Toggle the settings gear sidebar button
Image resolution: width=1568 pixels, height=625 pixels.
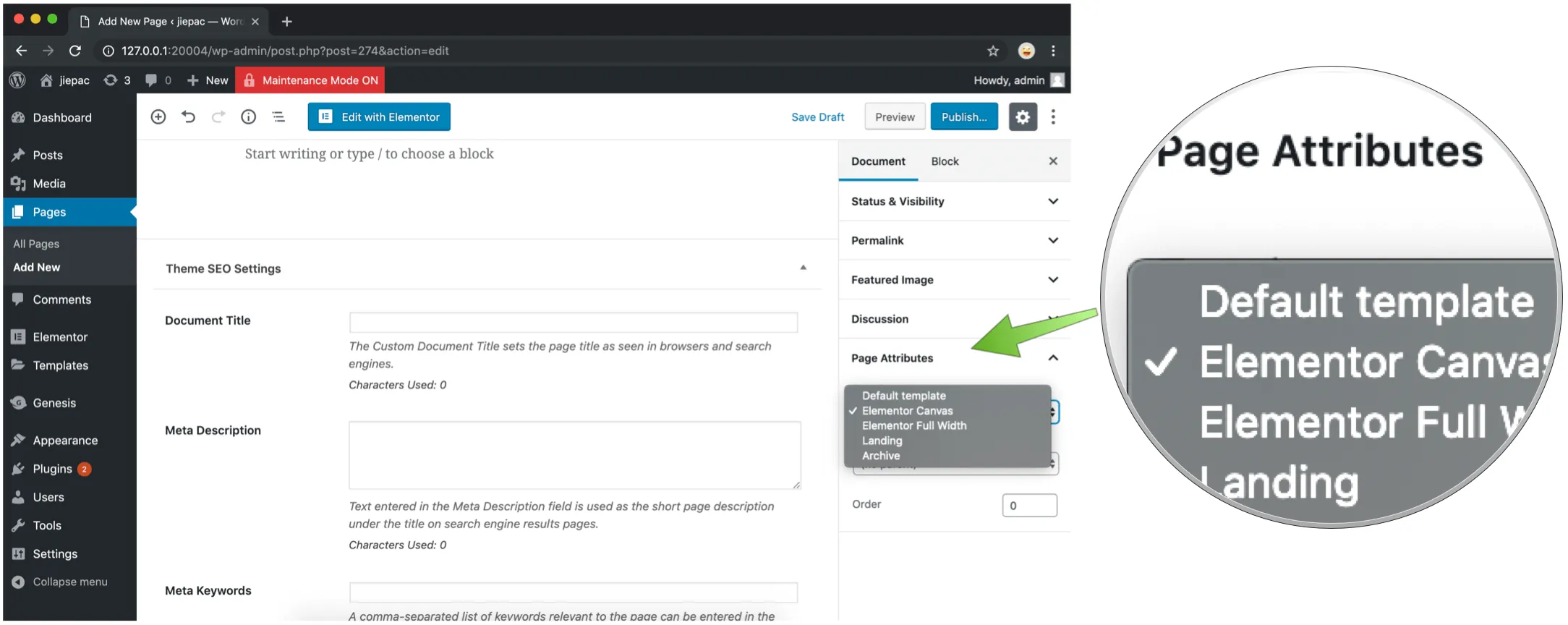coord(1022,116)
